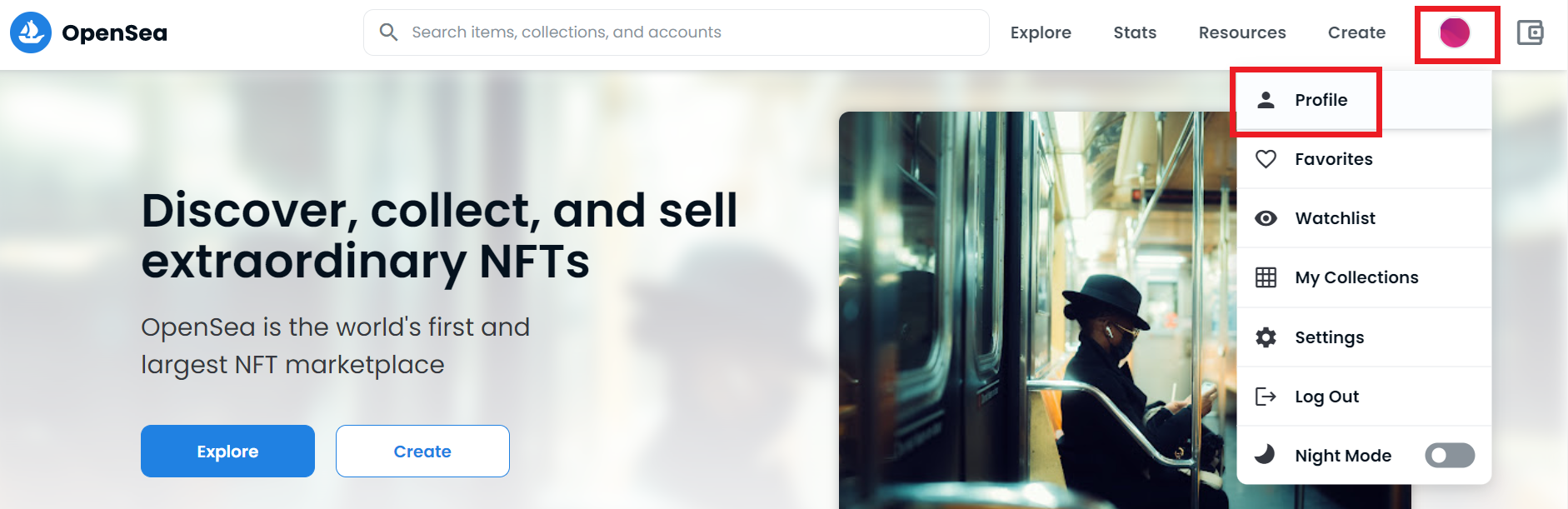Select Profile from the account menu
This screenshot has height=509, width=1568.
1321,100
